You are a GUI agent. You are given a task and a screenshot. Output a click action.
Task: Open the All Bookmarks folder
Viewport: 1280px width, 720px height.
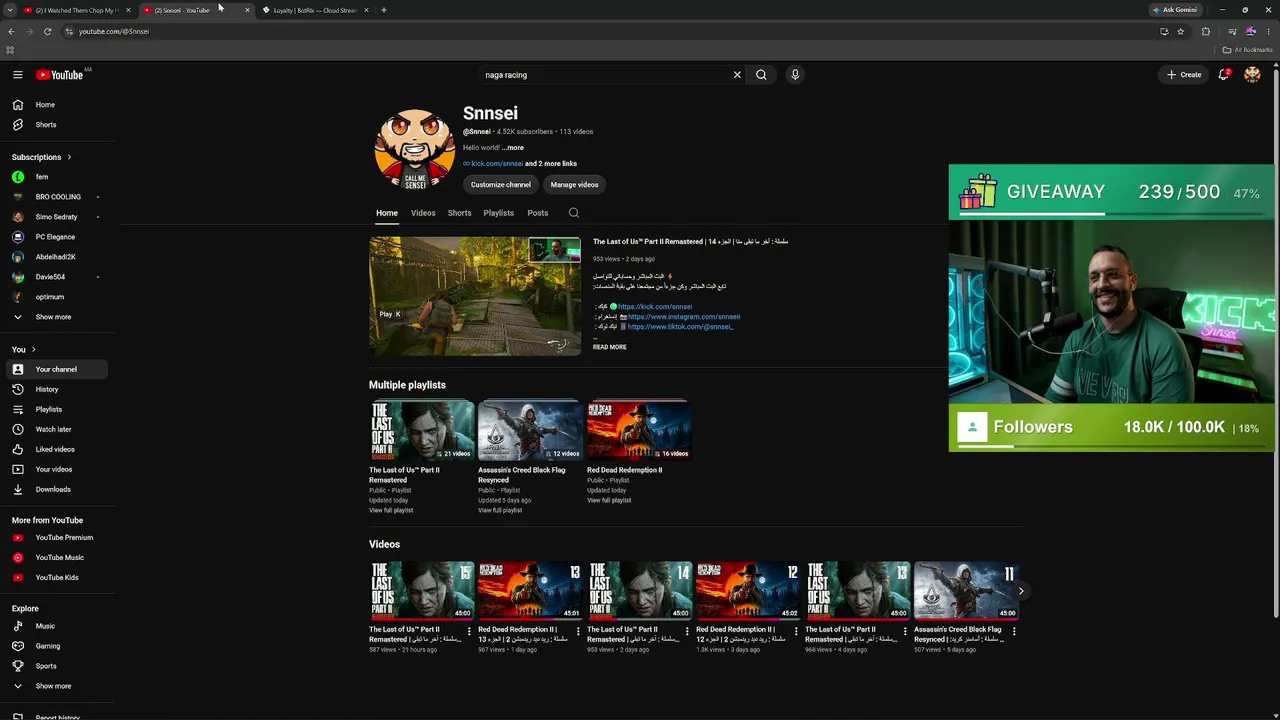tap(1248, 50)
